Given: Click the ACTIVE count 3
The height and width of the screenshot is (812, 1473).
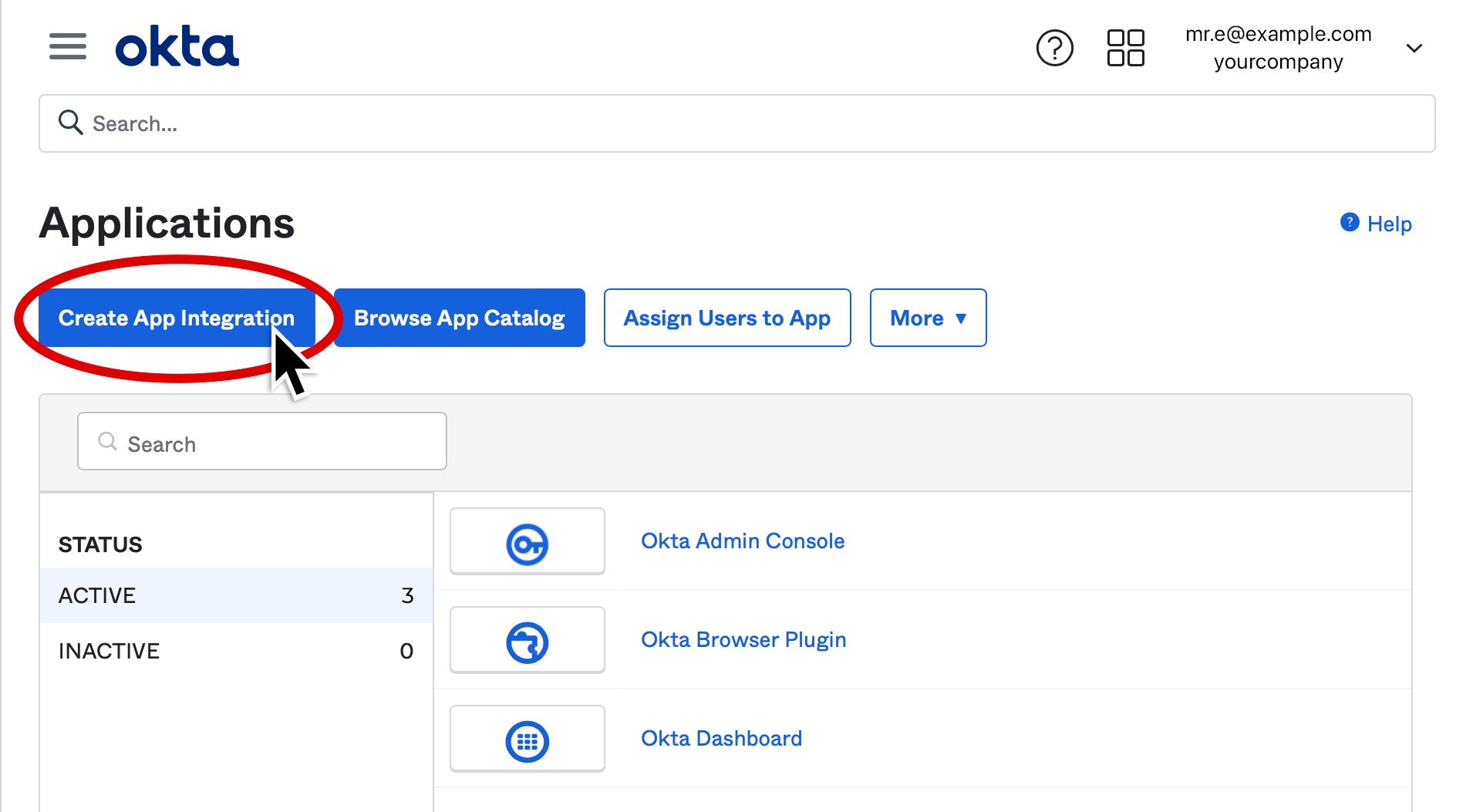Looking at the screenshot, I should [407, 595].
